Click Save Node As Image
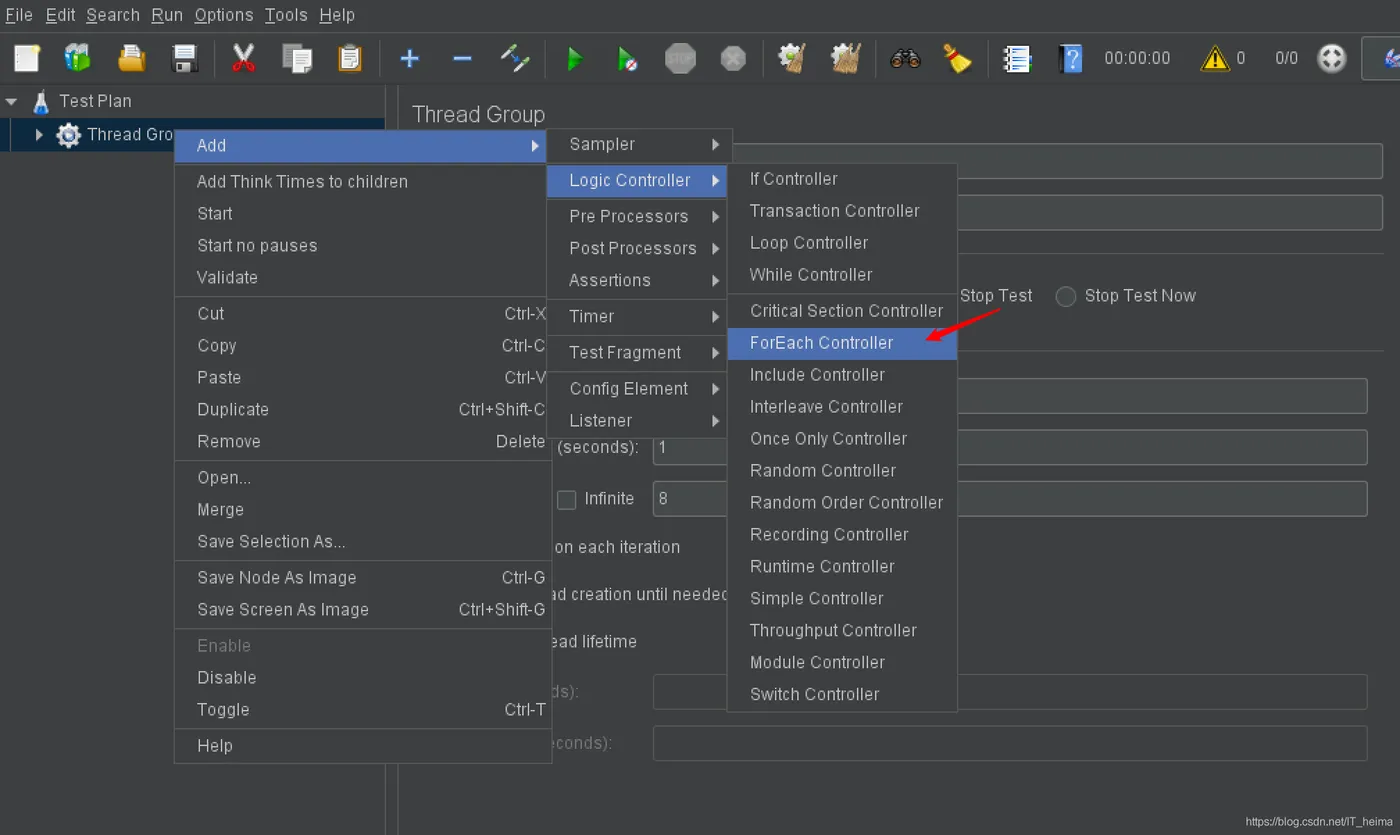Screen dimensions: 1400x835 coord(363,578)
